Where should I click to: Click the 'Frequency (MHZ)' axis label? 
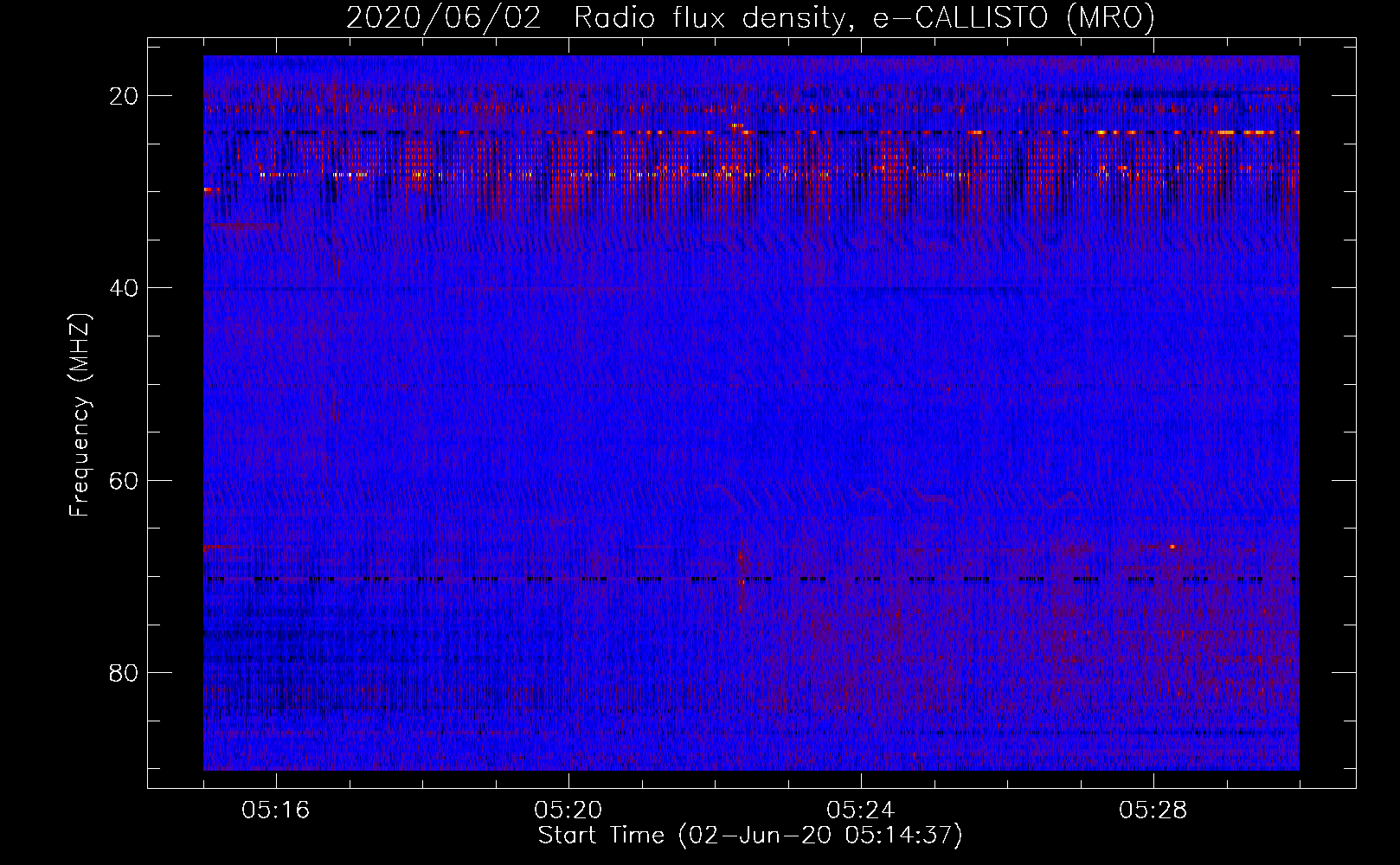point(80,415)
